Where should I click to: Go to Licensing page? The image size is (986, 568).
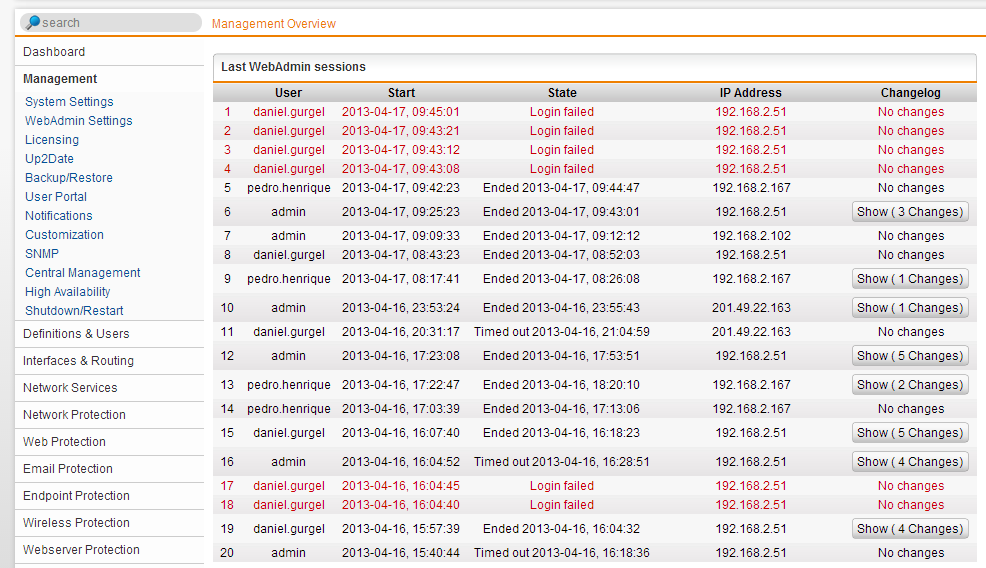(x=52, y=140)
